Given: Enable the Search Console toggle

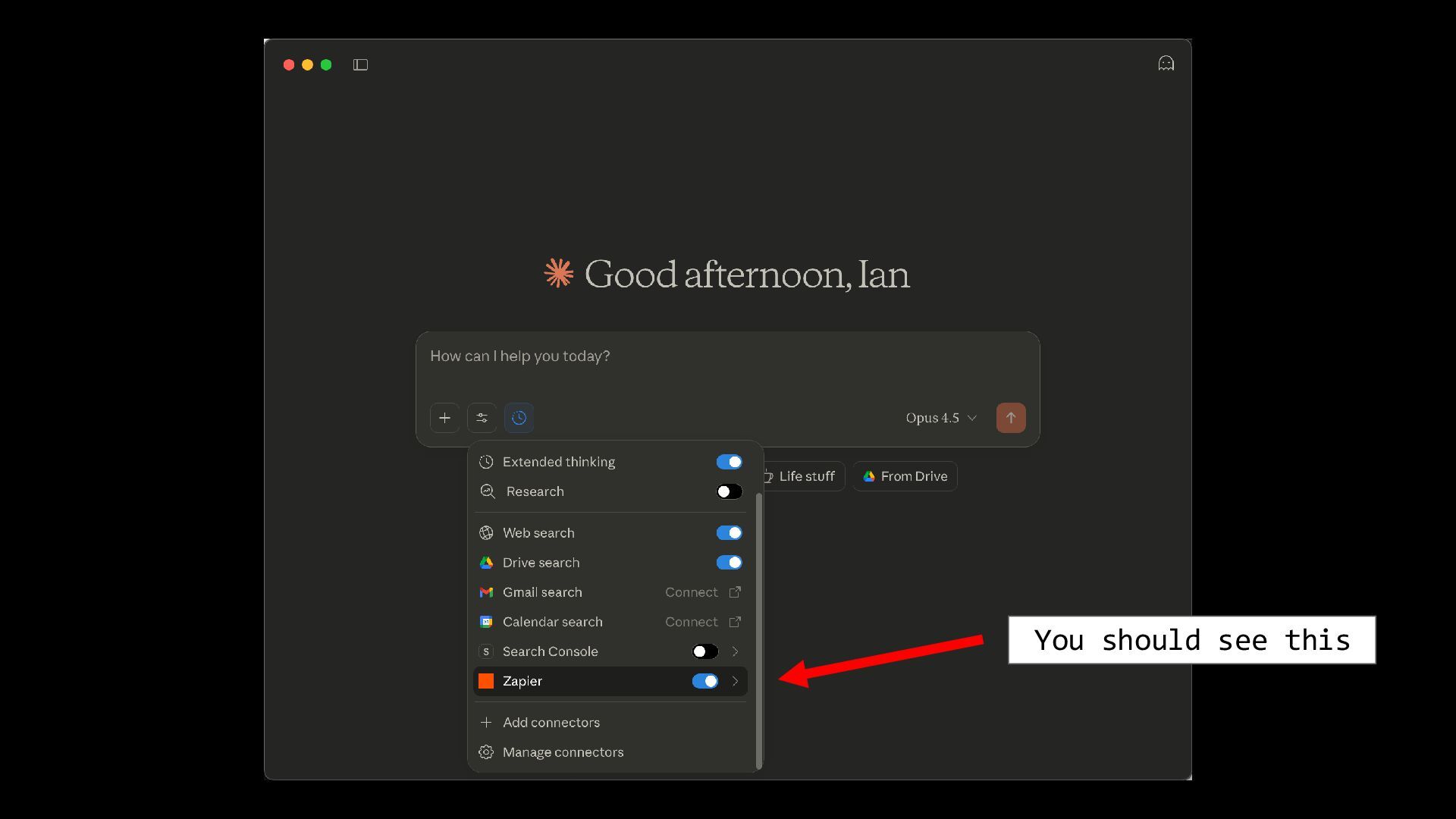Looking at the screenshot, I should coord(704,651).
